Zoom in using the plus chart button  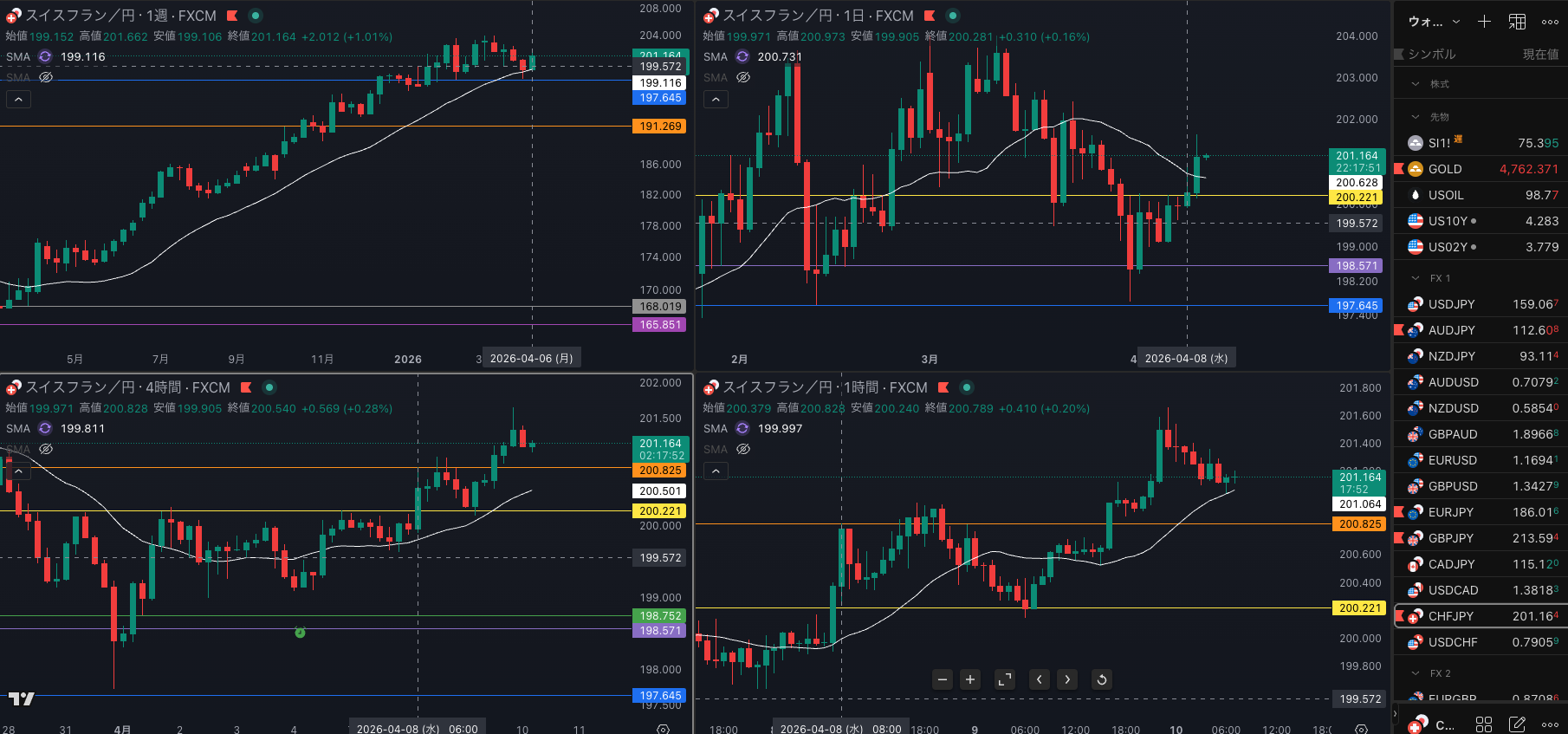pos(970,679)
